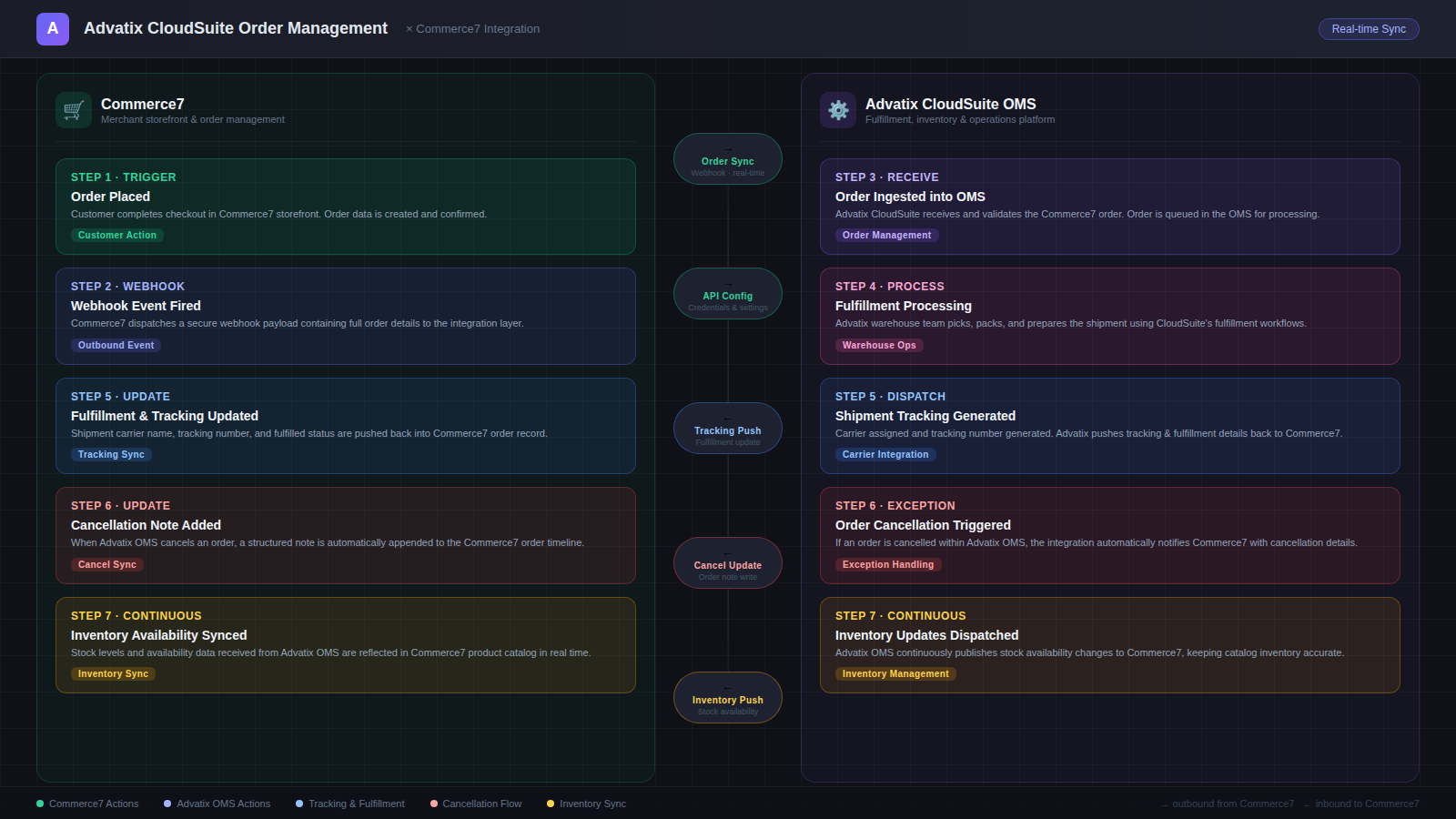Screen dimensions: 1456x819
Task: Click the Exception Handling tag
Action: 888,565
